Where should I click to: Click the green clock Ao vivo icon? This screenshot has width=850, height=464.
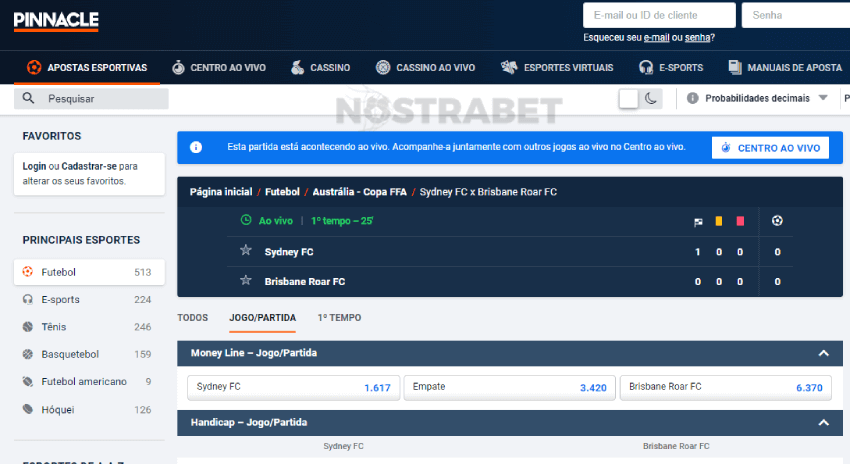(x=246, y=220)
